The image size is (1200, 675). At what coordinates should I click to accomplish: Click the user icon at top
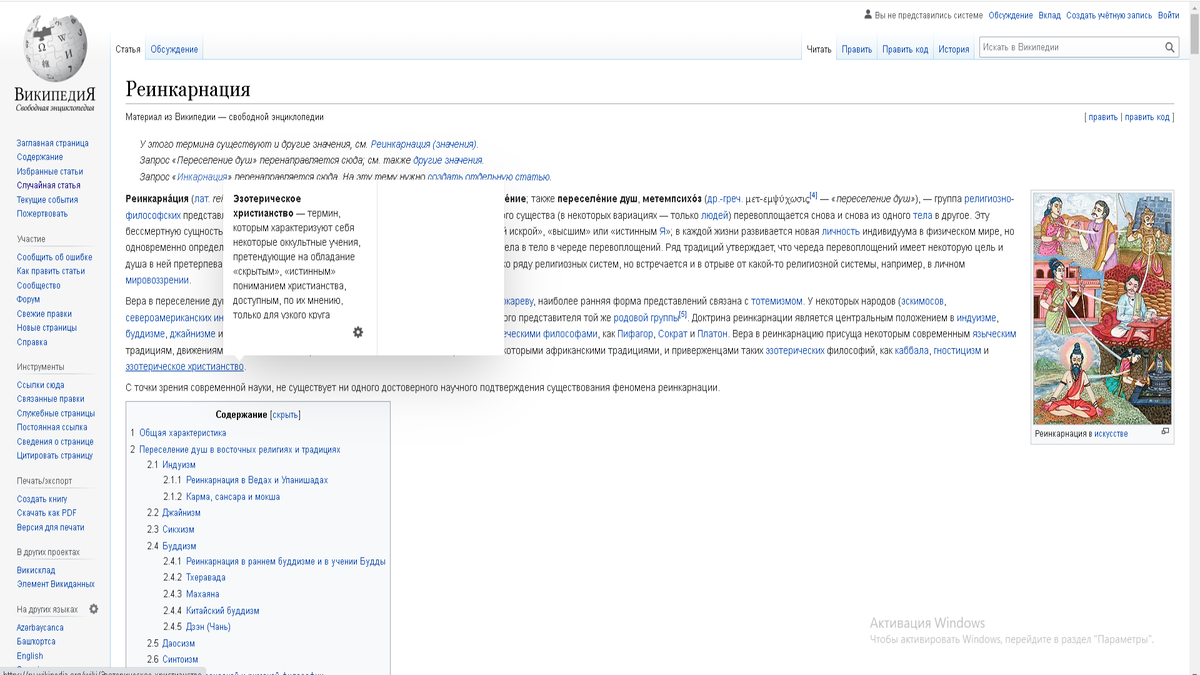point(867,15)
